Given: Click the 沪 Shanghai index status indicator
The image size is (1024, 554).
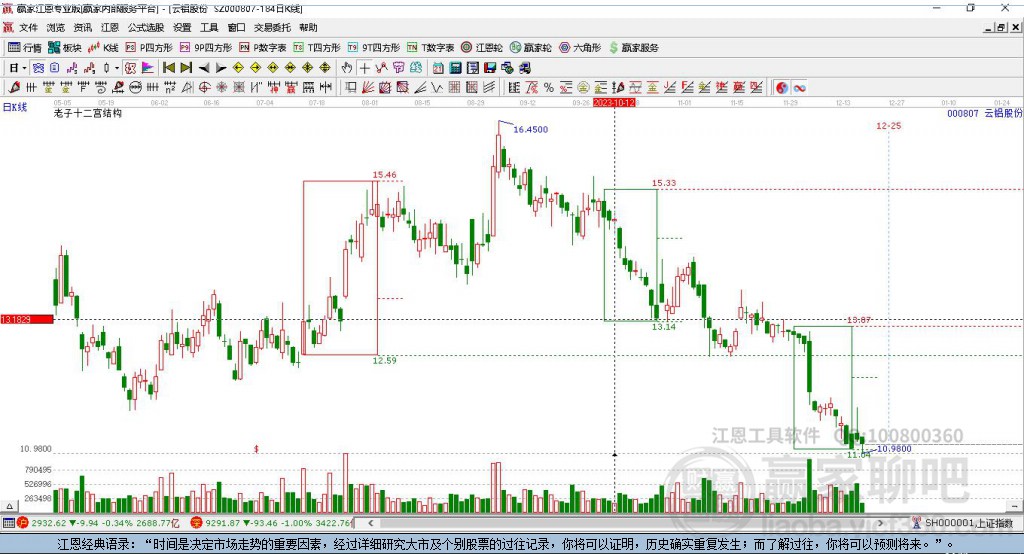Looking at the screenshot, I should pos(24,523).
